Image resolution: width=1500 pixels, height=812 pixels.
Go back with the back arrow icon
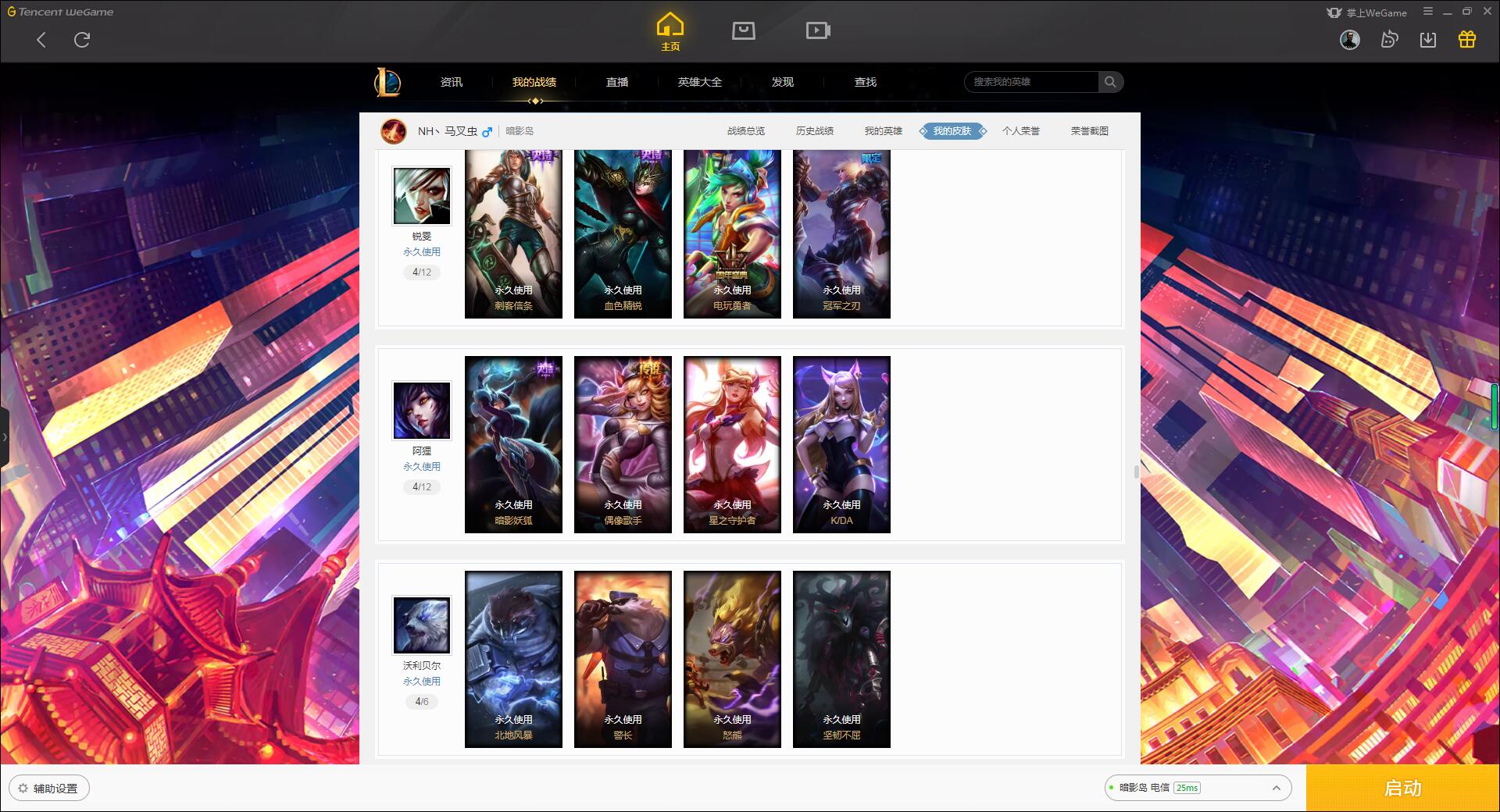coord(41,40)
